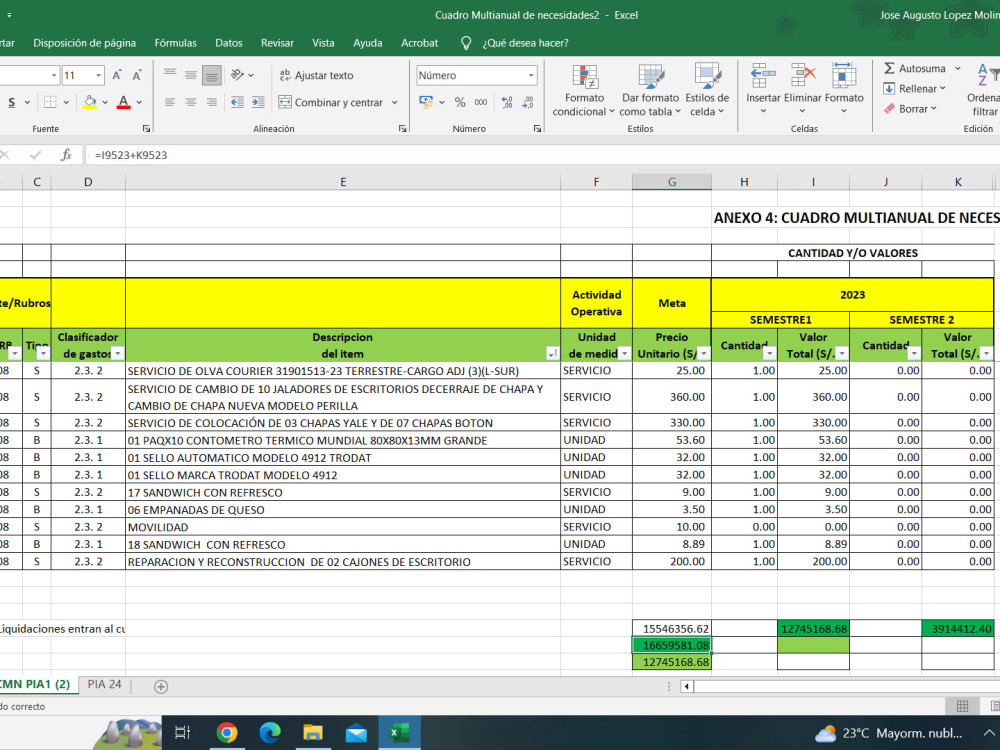Open Acrobat ribbon tab

point(419,43)
